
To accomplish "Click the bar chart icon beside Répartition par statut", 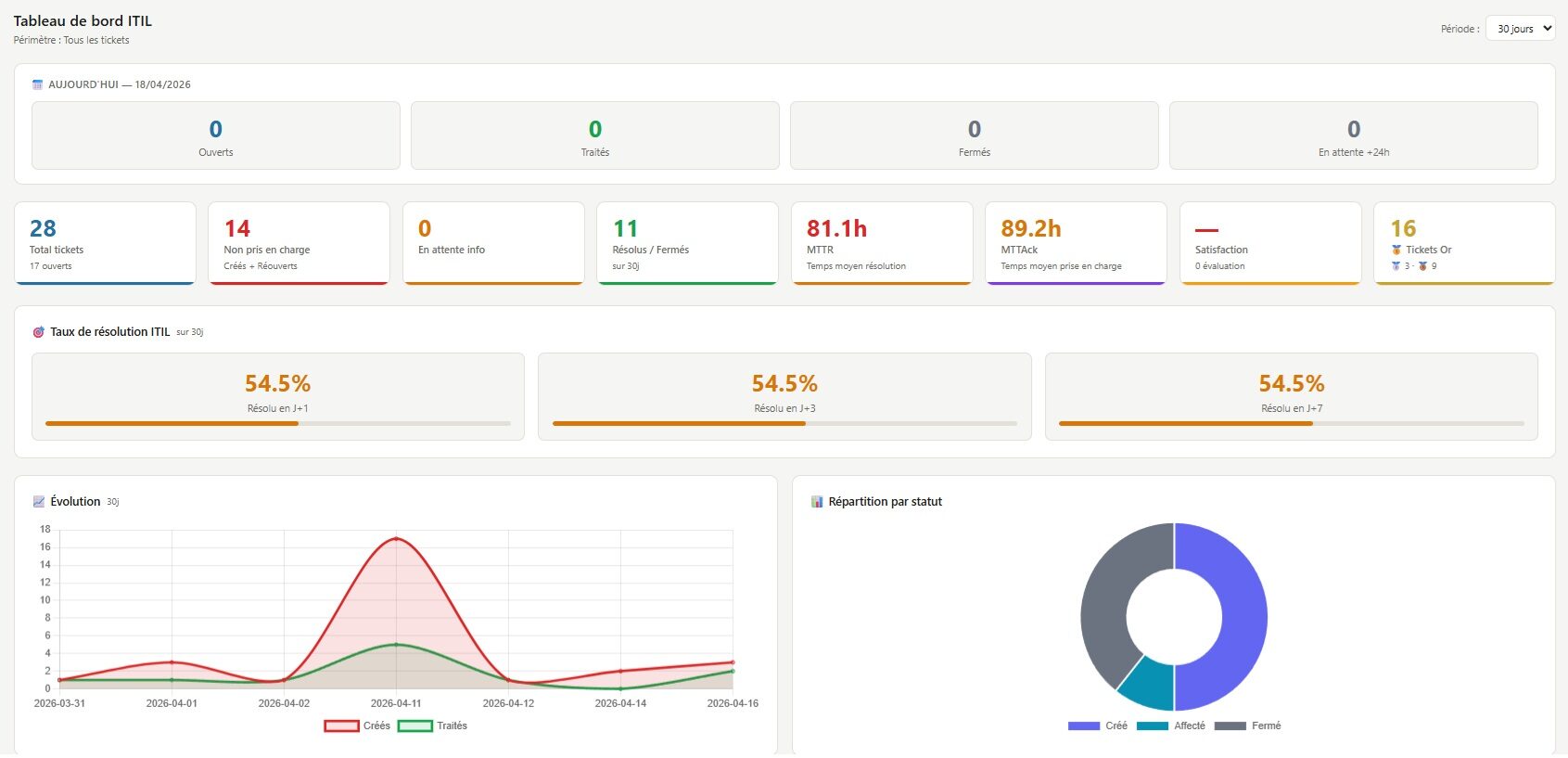I will (817, 502).
